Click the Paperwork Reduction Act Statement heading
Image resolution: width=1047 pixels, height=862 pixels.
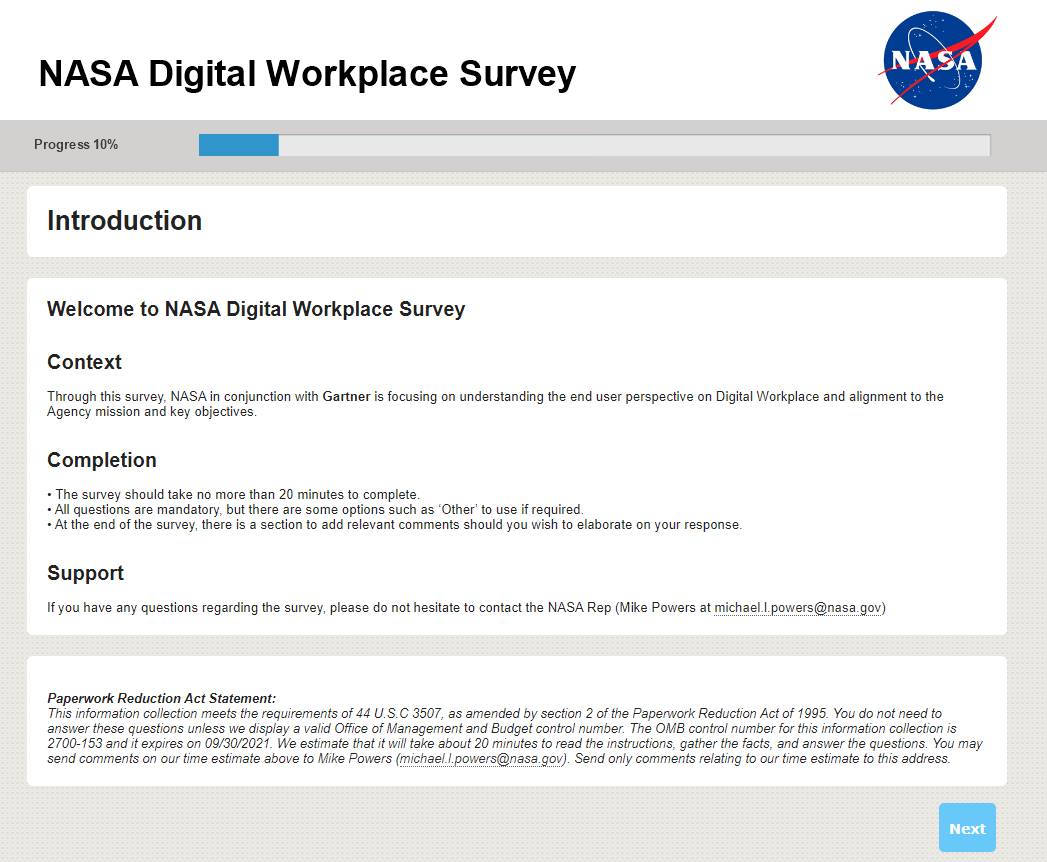(x=161, y=698)
